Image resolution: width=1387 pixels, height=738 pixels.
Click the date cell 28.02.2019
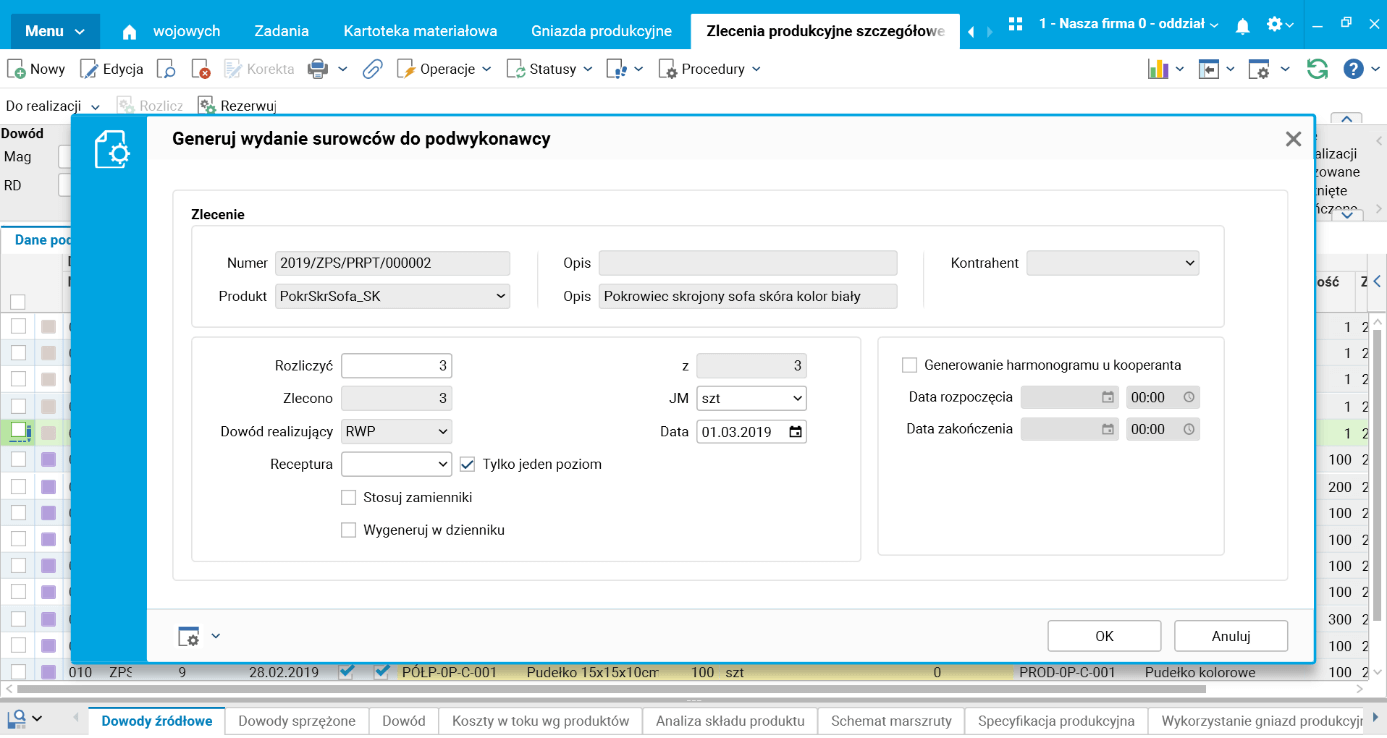(x=284, y=672)
